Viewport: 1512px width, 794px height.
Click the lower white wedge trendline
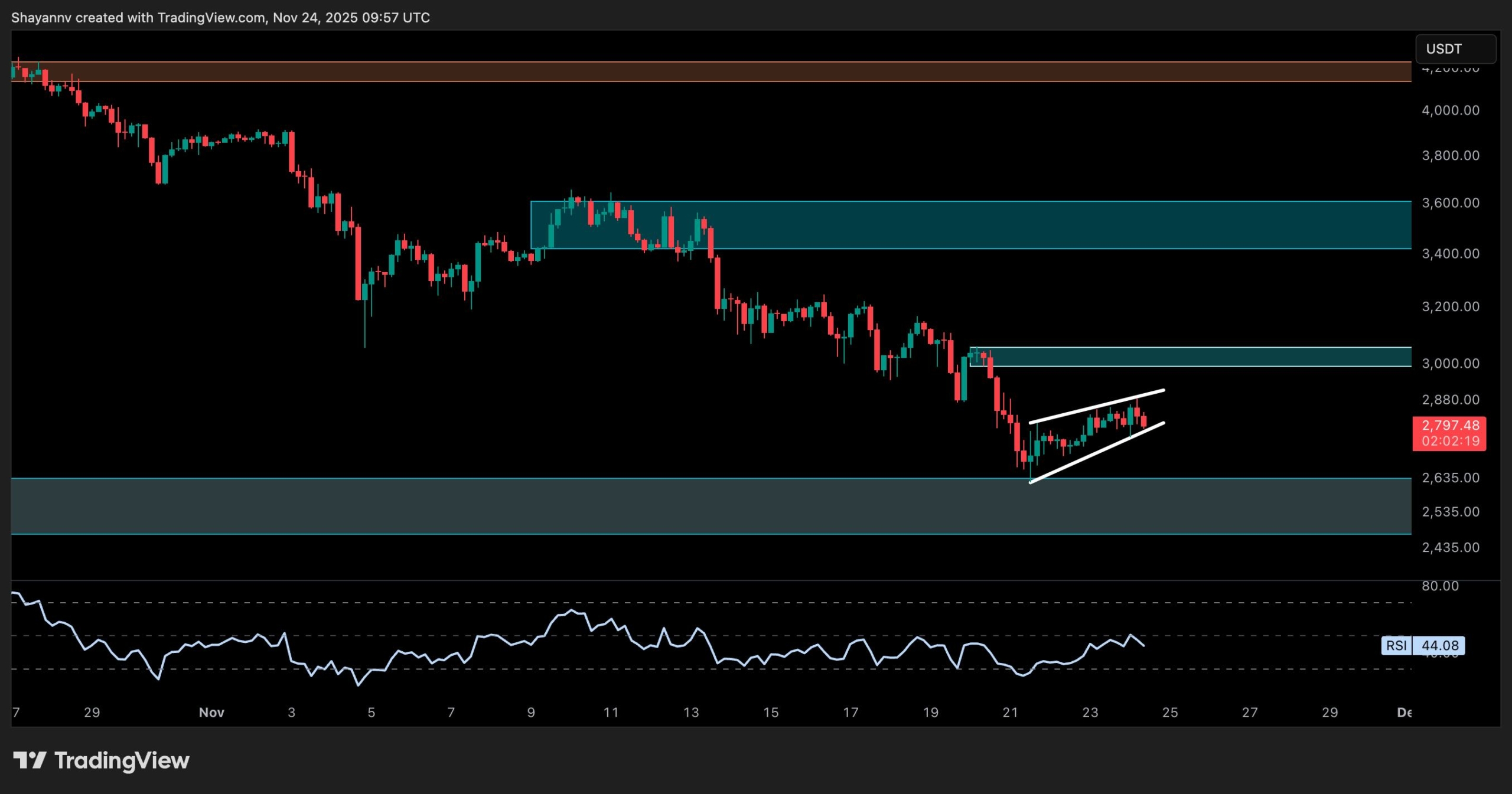coord(1096,453)
